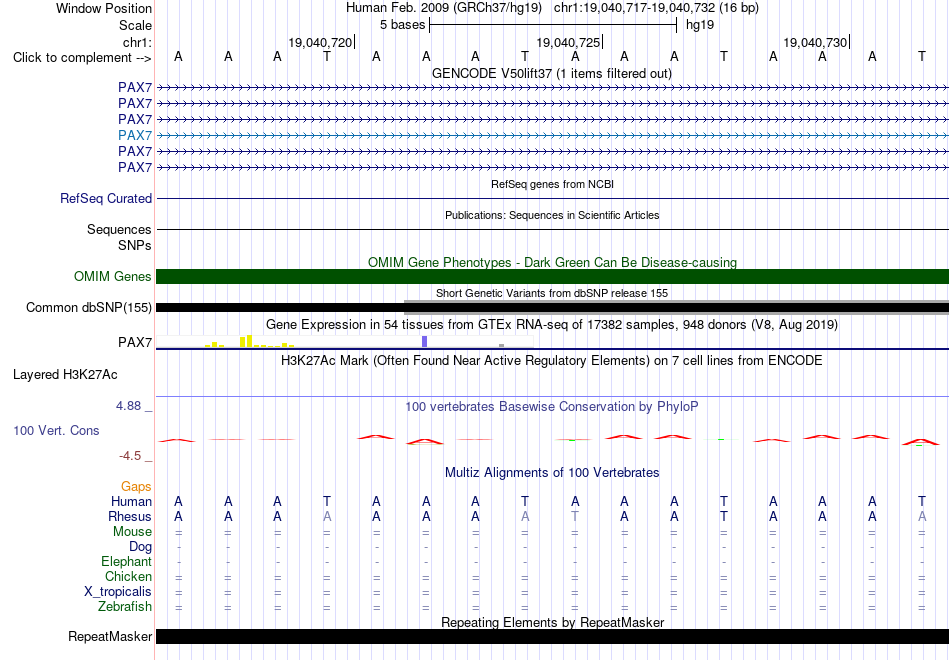The height and width of the screenshot is (660, 950).
Task: Click the RepeatMasker track label
Action: [x=110, y=636]
